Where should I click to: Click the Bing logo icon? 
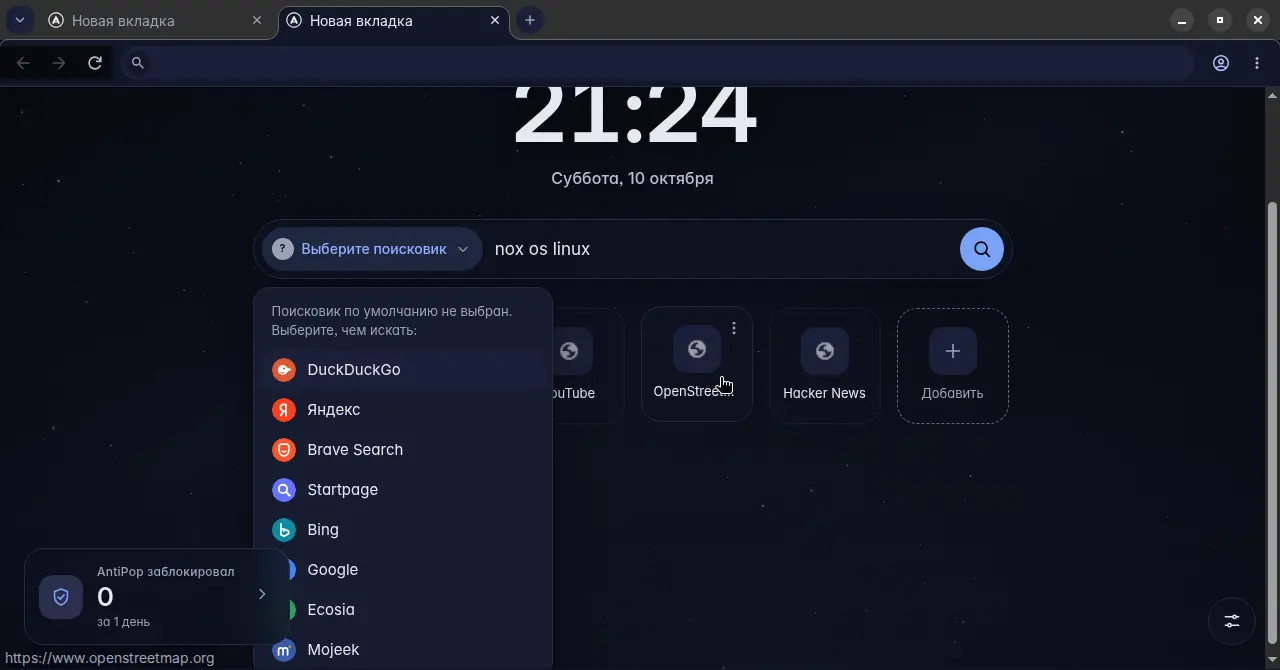point(284,530)
